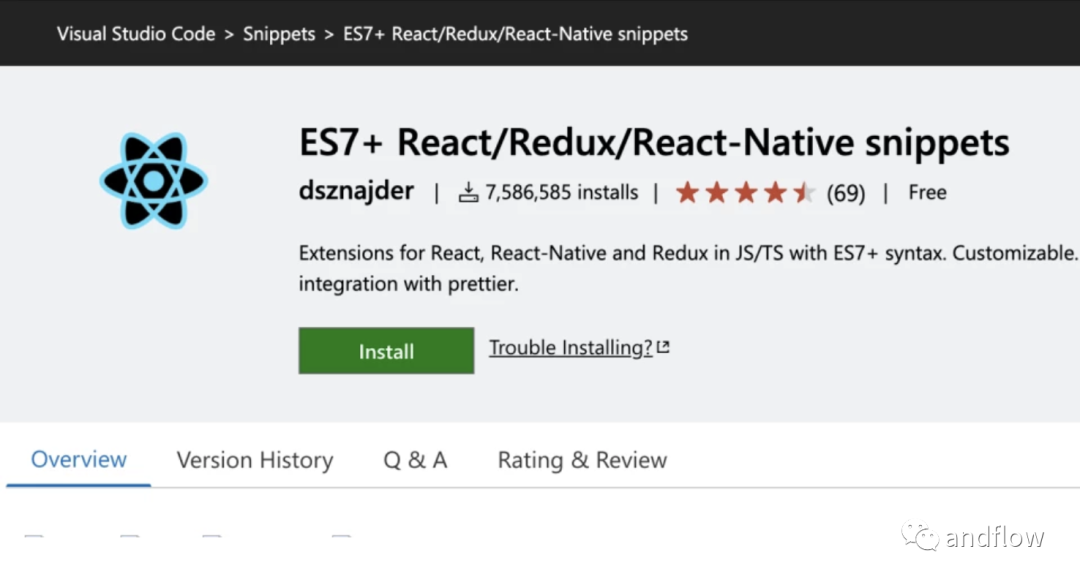Click the download installs icon
Viewport: 1080px width, 582px height.
click(x=468, y=192)
